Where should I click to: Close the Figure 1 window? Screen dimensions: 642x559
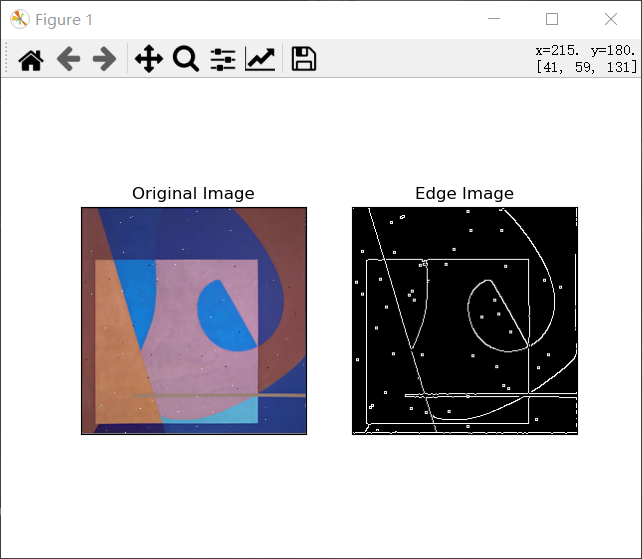[x=611, y=19]
